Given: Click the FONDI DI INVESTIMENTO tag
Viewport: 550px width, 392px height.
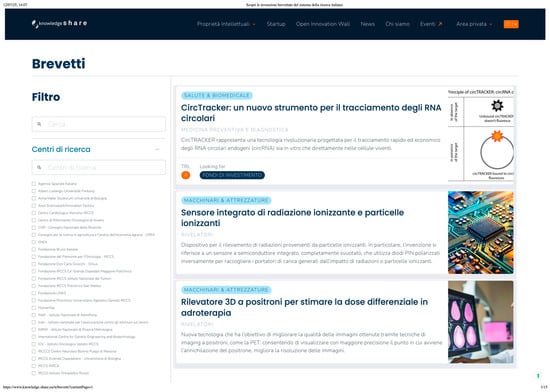Looking at the screenshot, I should pyautogui.click(x=232, y=175).
